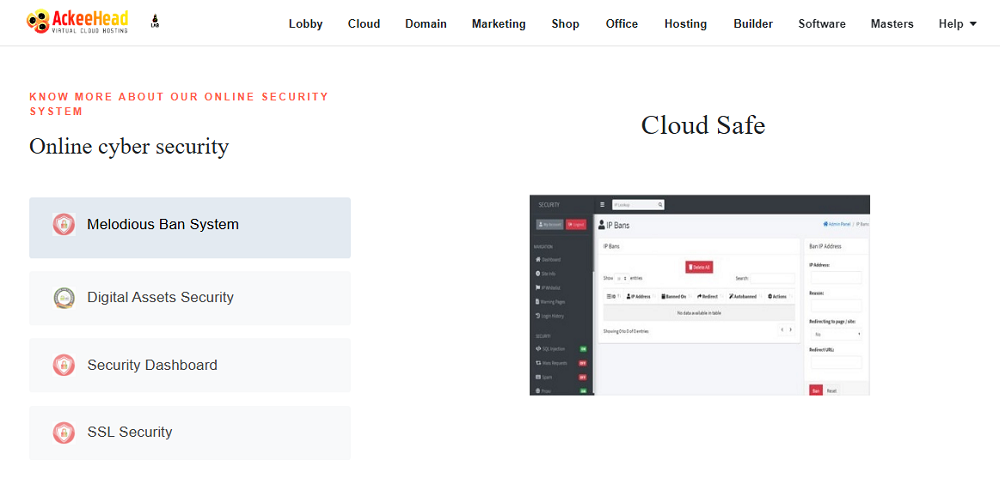Image resolution: width=1000 pixels, height=500 pixels.
Task: Navigate to Marketing
Action: point(498,24)
